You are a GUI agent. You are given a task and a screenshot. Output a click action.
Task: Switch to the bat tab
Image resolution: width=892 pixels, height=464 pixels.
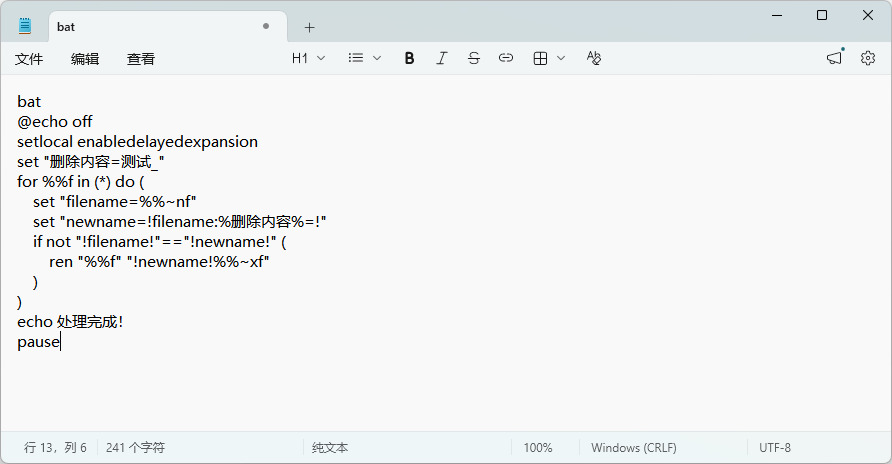coord(168,27)
